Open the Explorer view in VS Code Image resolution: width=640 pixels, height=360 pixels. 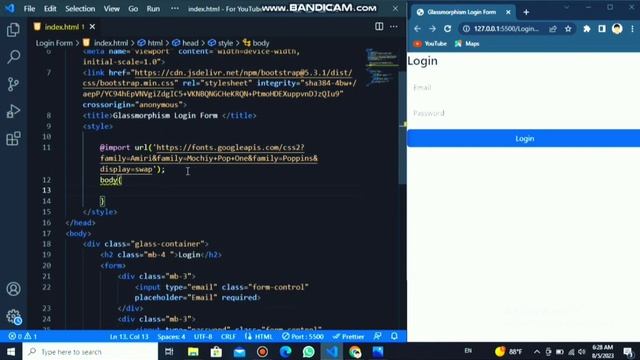click(x=13, y=30)
